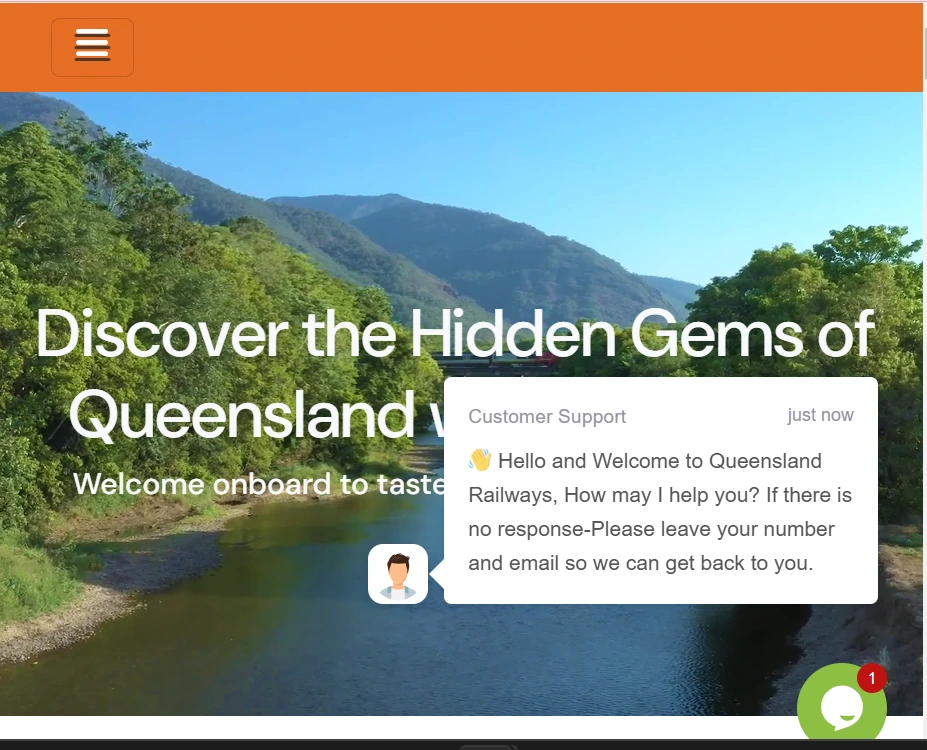Viewport: 927px width, 750px height.
Task: Click the "Welcome onboard to taste" subtitle
Action: (x=259, y=484)
